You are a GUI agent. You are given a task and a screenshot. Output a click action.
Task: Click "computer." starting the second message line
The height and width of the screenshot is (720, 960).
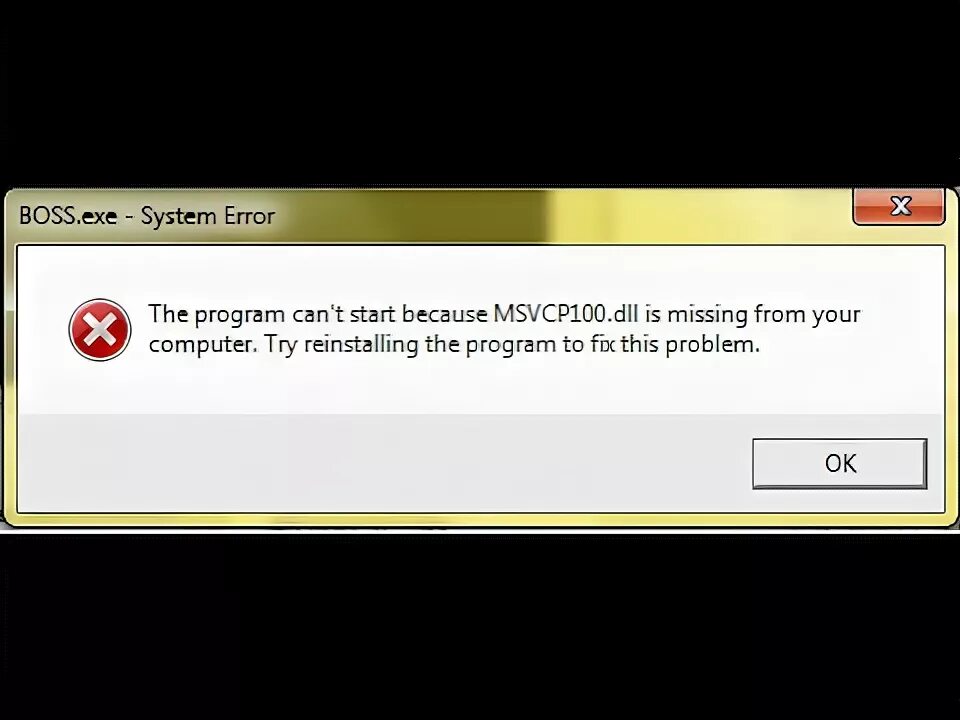[203, 345]
